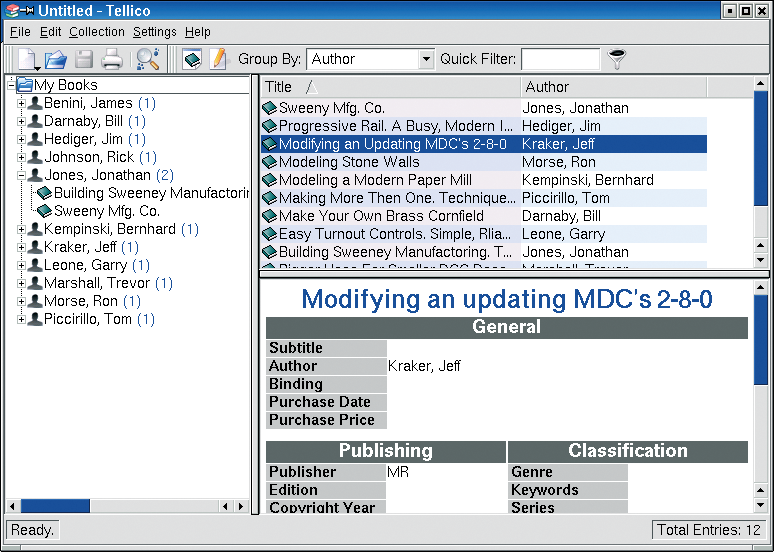
Task: Expand the Marshall, Trevor group
Action: pos(21,283)
